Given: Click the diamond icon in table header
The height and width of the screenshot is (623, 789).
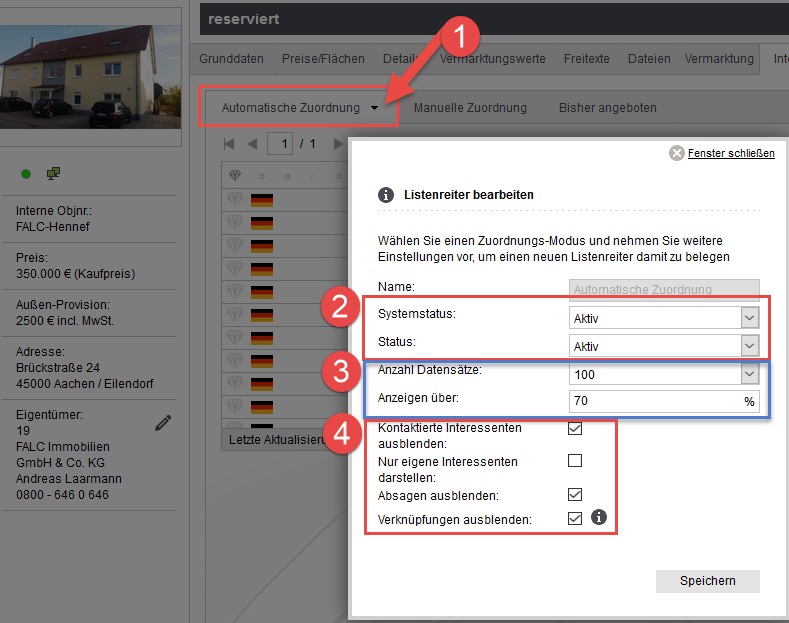Looking at the screenshot, I should 235,175.
